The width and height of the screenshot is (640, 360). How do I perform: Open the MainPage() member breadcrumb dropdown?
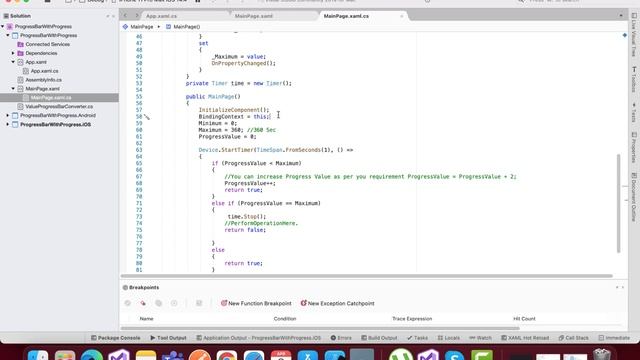pyautogui.click(x=183, y=27)
